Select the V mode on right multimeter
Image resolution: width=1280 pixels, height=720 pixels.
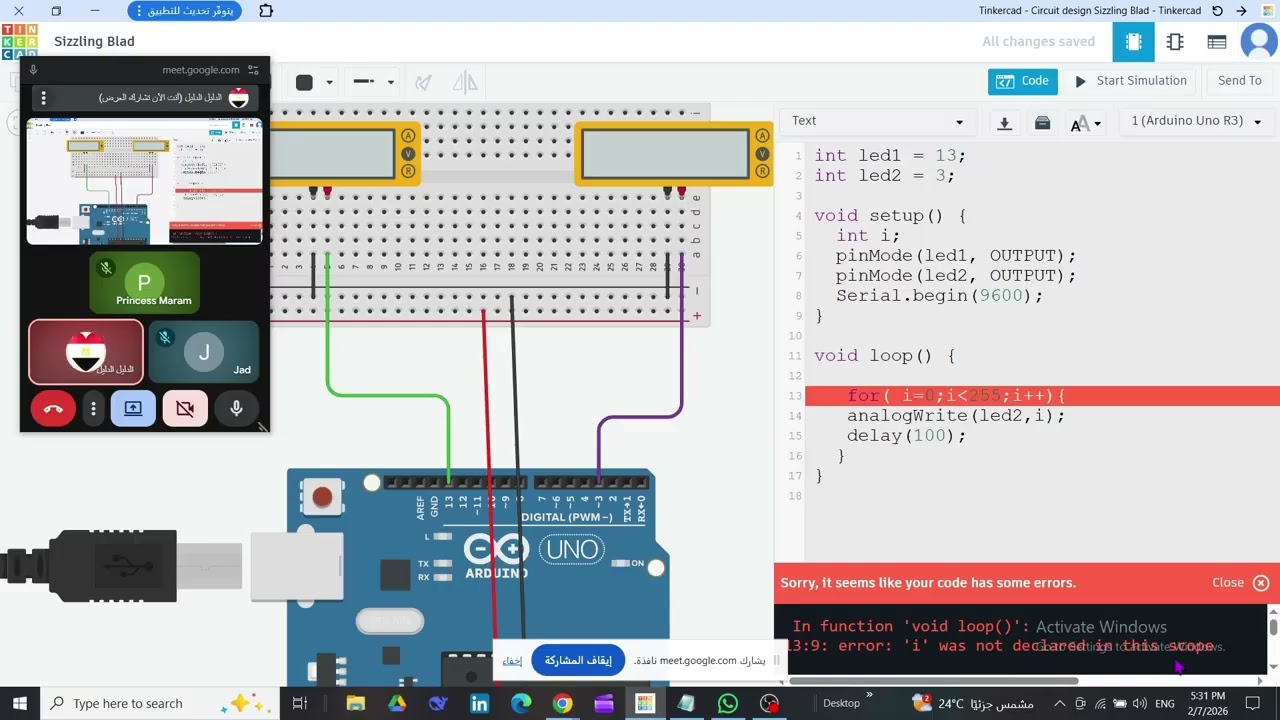pyautogui.click(x=762, y=154)
